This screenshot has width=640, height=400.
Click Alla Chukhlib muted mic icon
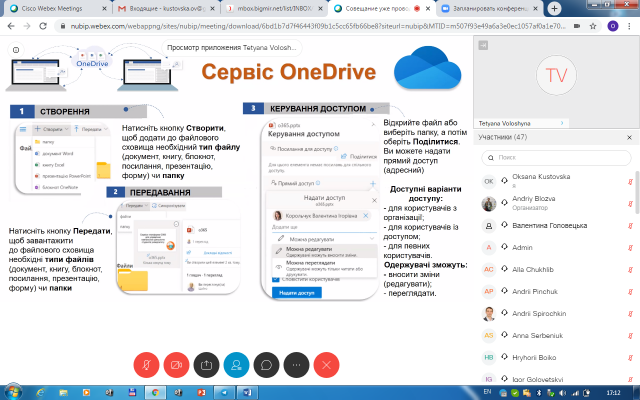pyautogui.click(x=630, y=270)
